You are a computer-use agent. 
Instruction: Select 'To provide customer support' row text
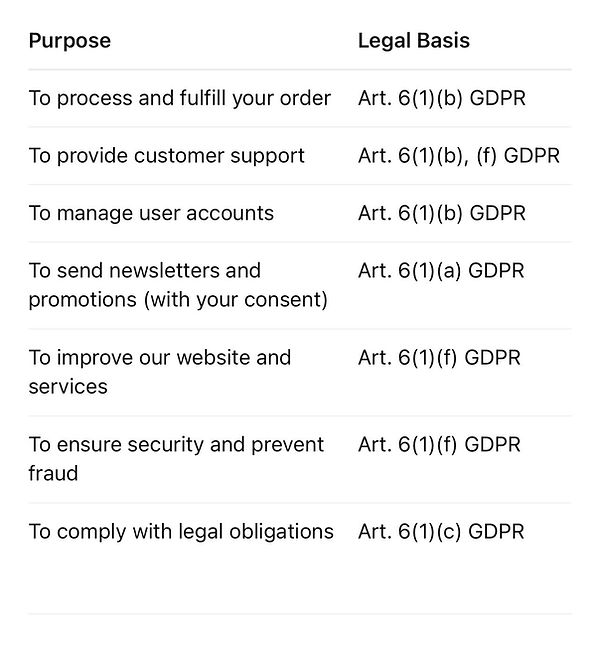(x=166, y=156)
